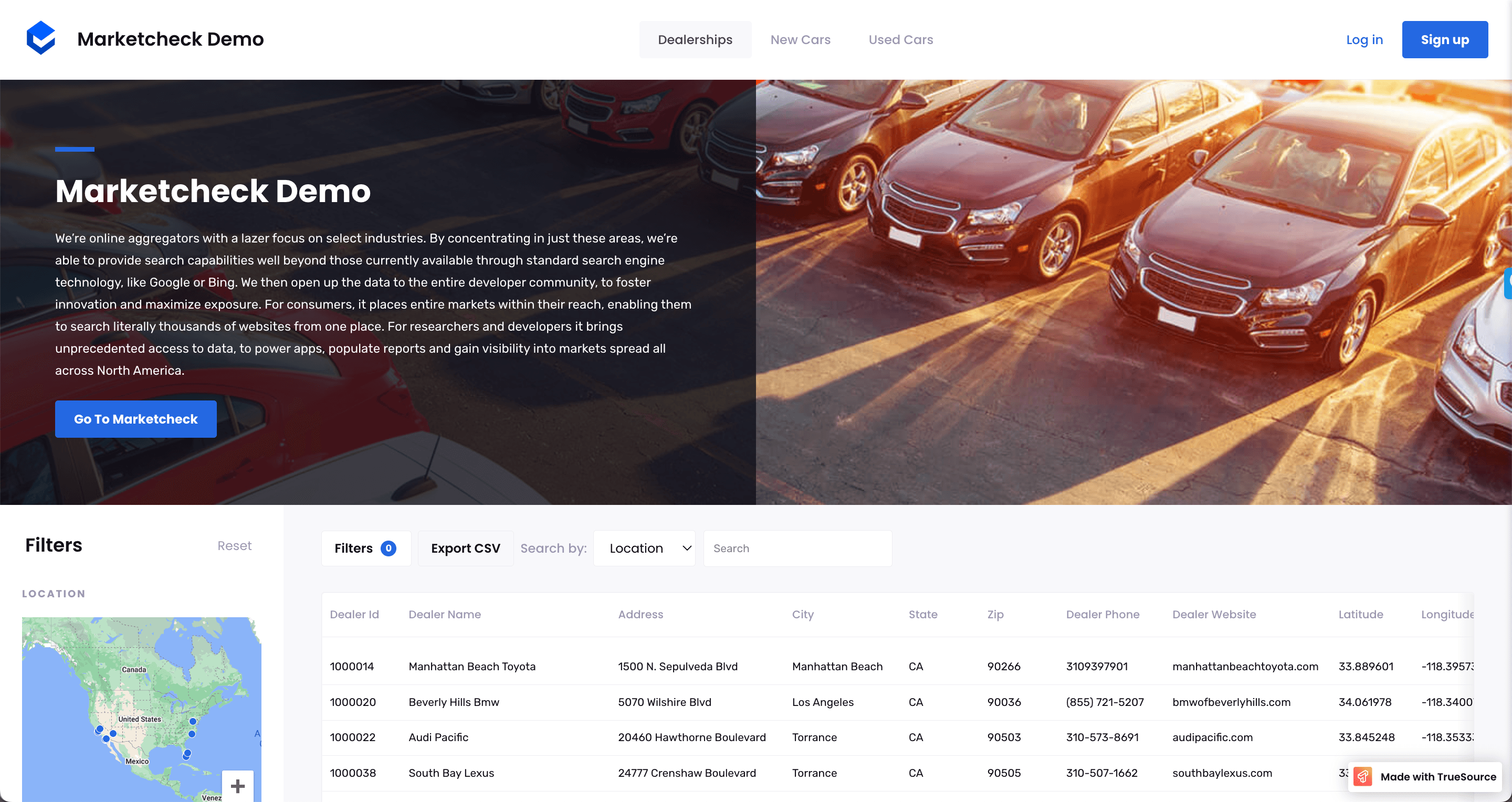1512x802 pixels.
Task: Open the Log in link
Action: (1364, 39)
